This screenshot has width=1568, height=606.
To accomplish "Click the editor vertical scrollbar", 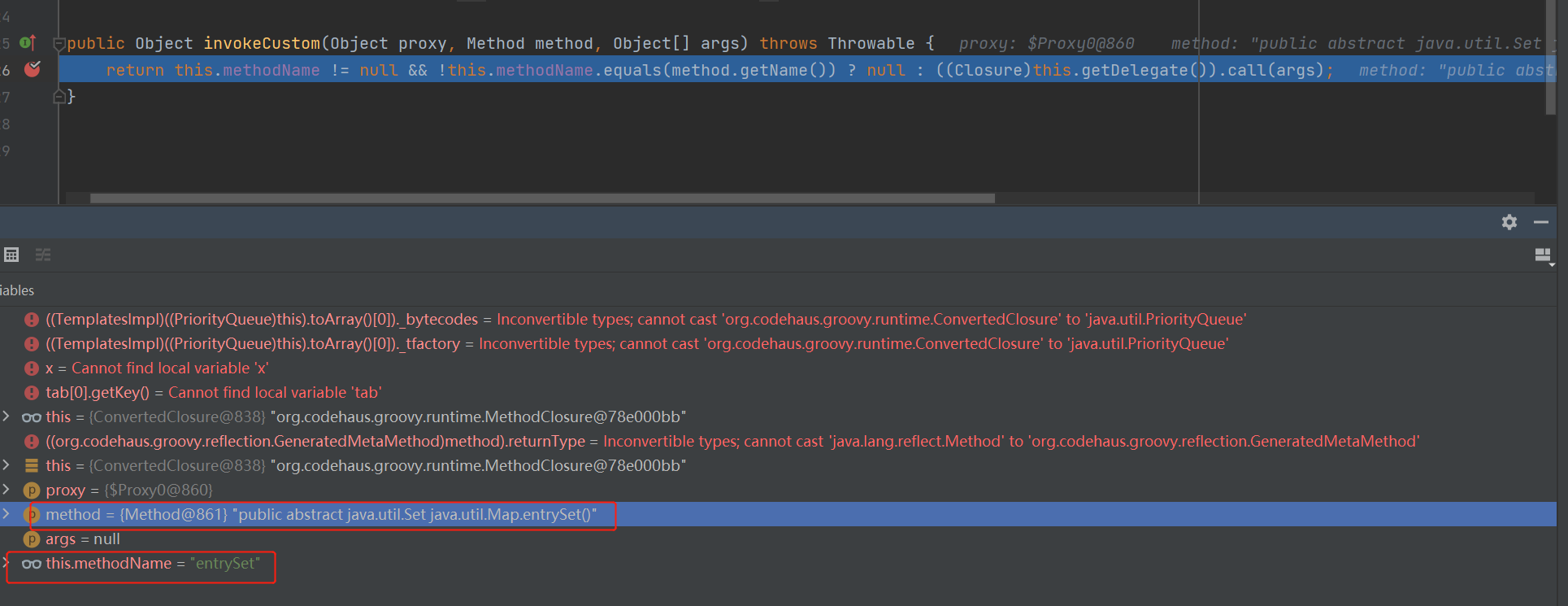I will [1551, 57].
